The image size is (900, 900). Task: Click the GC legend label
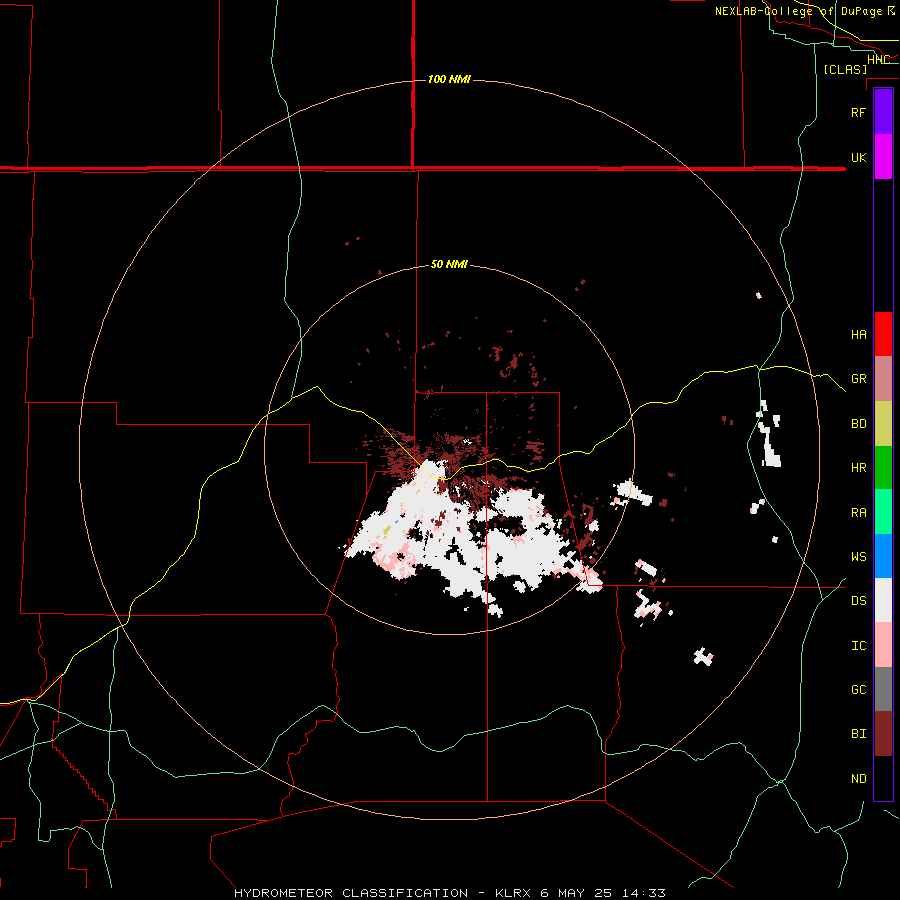(858, 689)
